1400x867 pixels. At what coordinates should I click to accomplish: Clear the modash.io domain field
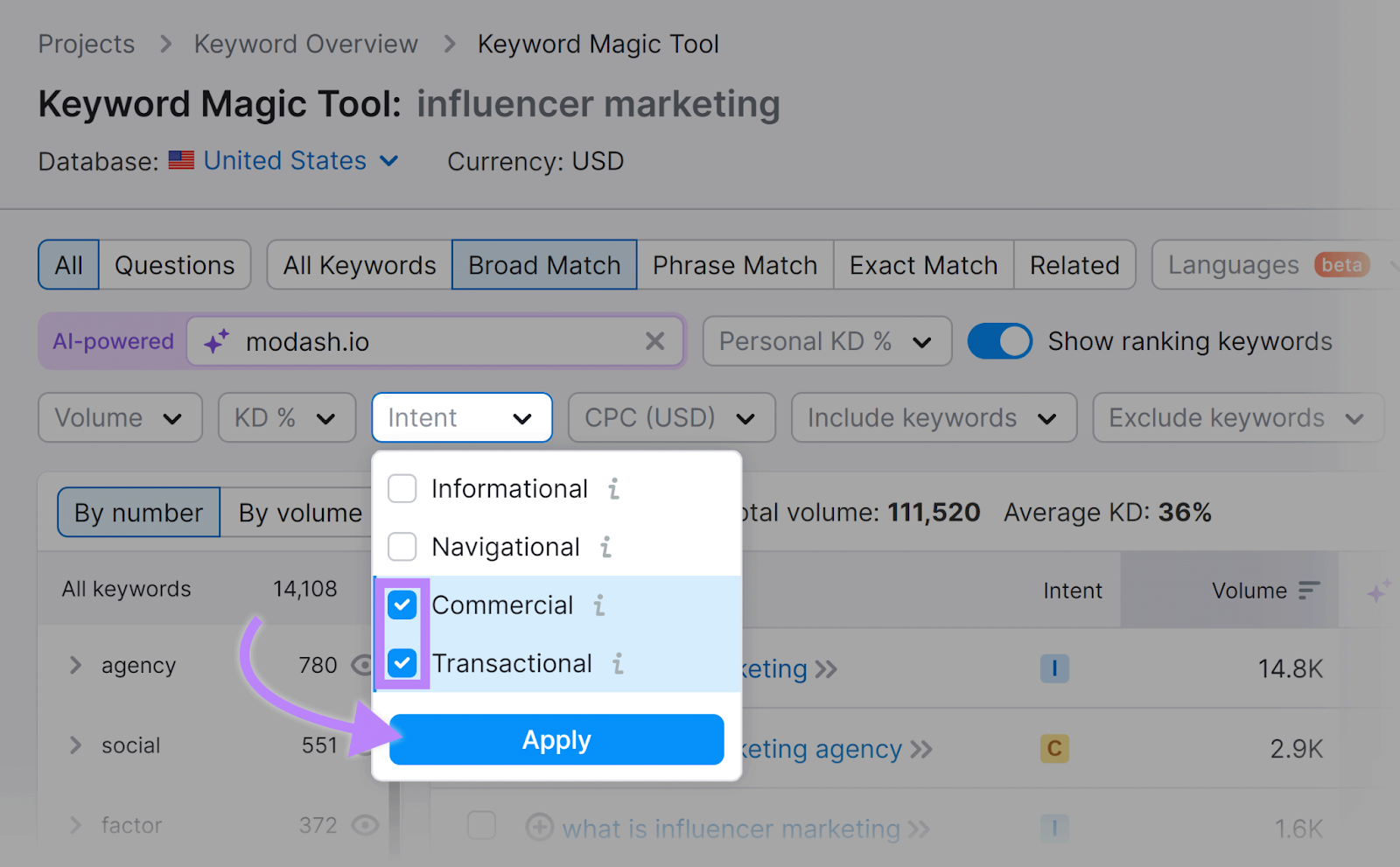pos(654,341)
